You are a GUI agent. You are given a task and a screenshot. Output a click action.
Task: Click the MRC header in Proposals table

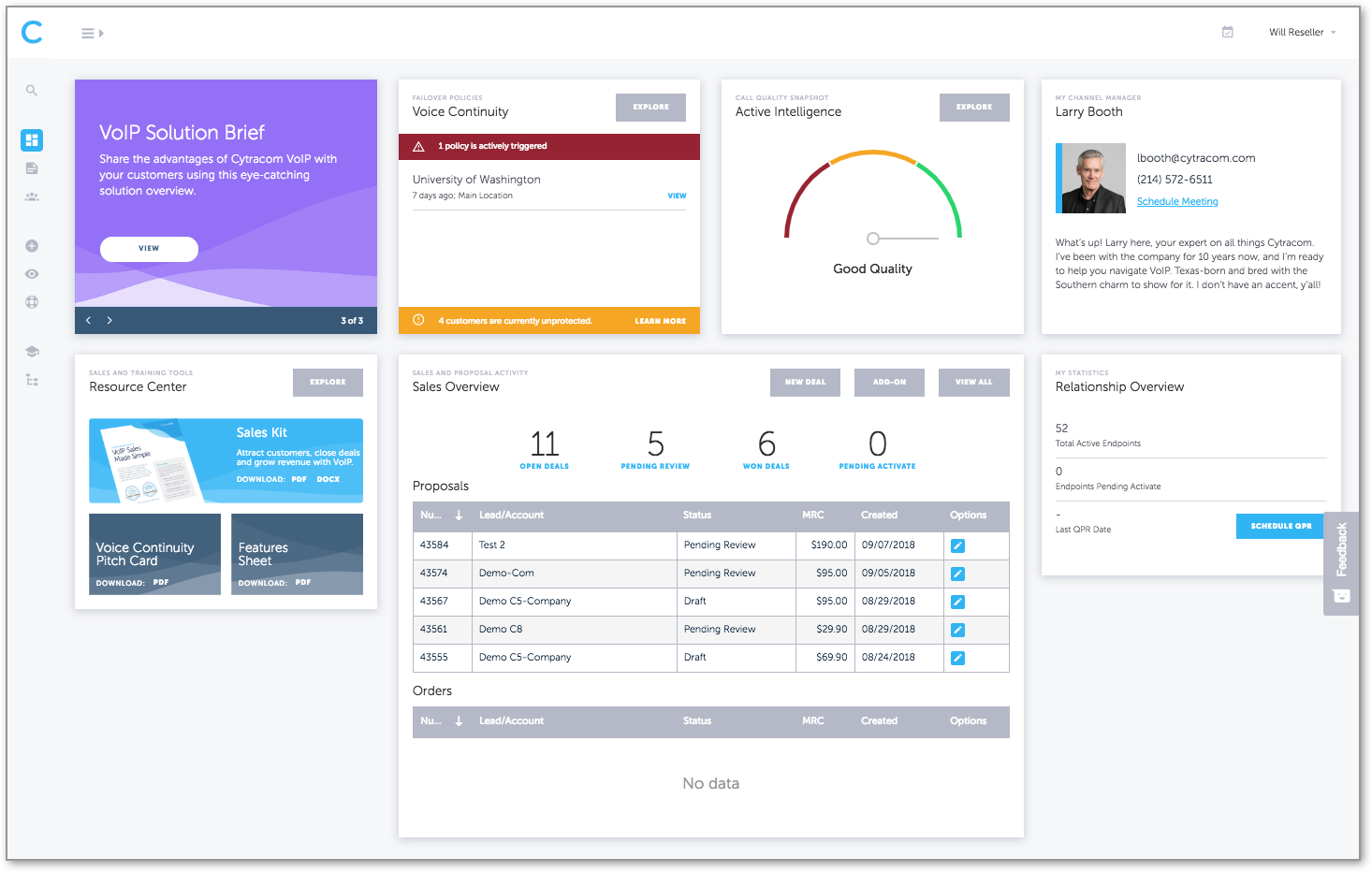(x=813, y=516)
